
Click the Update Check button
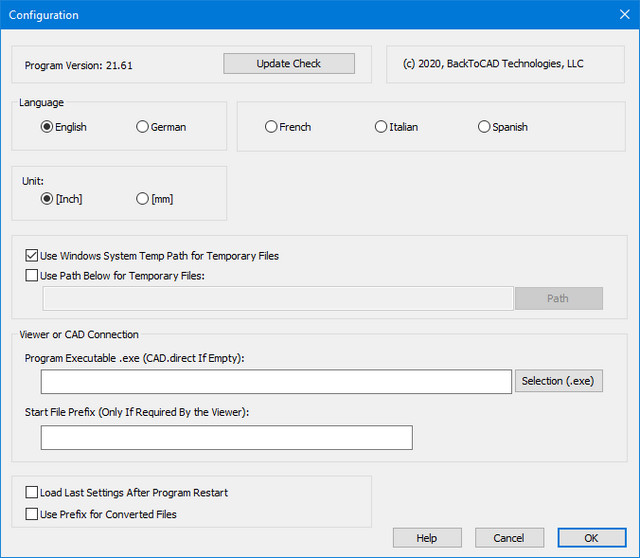pyautogui.click(x=288, y=64)
